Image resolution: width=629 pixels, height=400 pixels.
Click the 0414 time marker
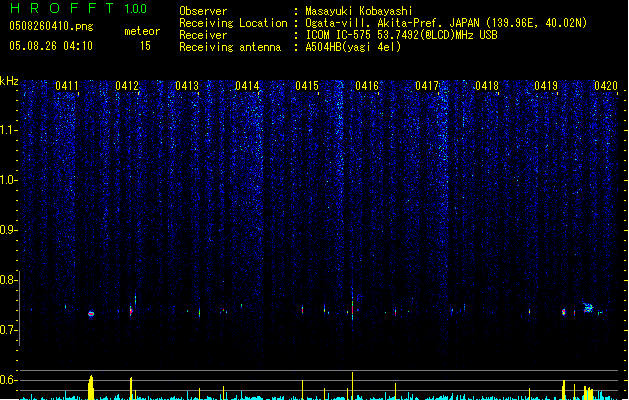[x=247, y=86]
